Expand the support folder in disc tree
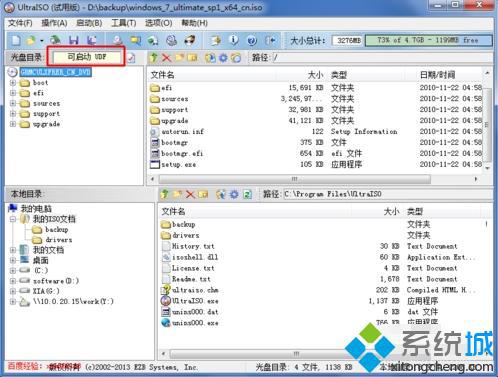Image resolution: width=498 pixels, height=377 pixels. tap(13, 114)
